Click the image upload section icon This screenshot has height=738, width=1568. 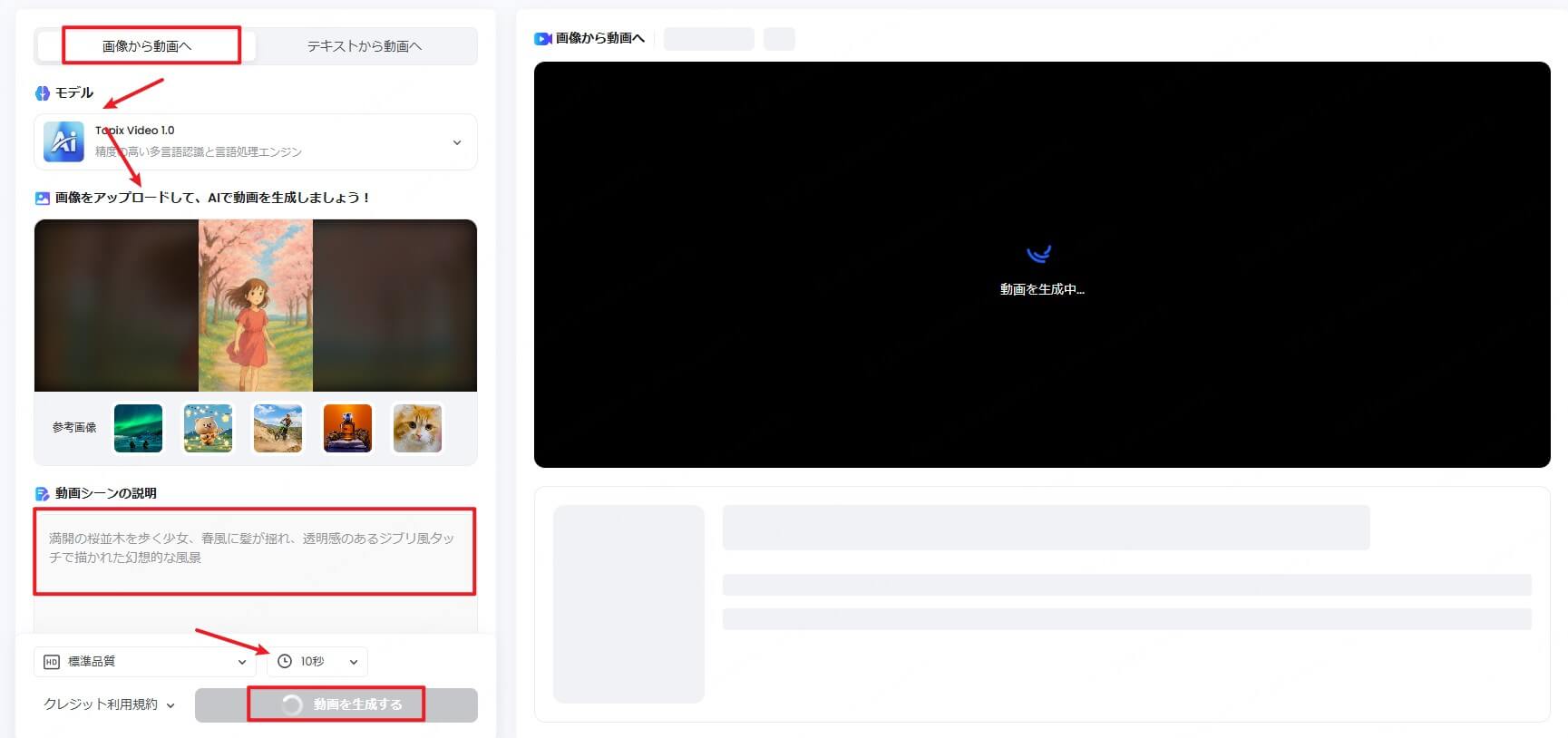coord(43,198)
